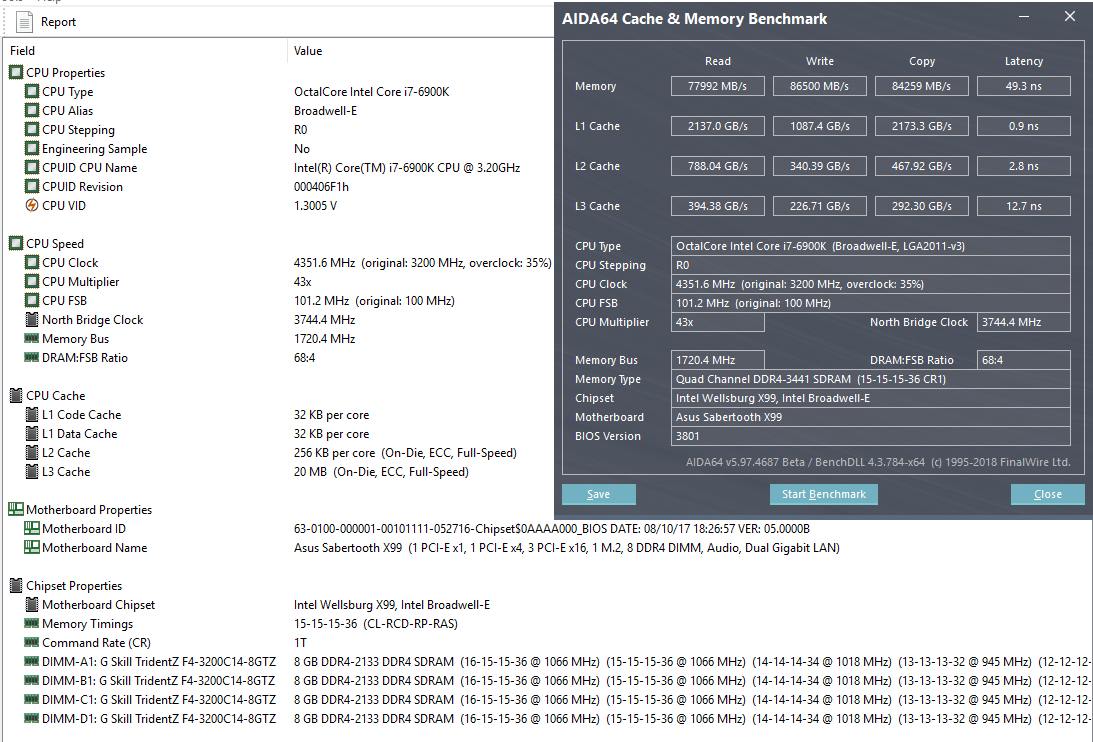Click the North Bridge Clock 3744.4 MHz field
1093x742 pixels.
pos(1023,321)
